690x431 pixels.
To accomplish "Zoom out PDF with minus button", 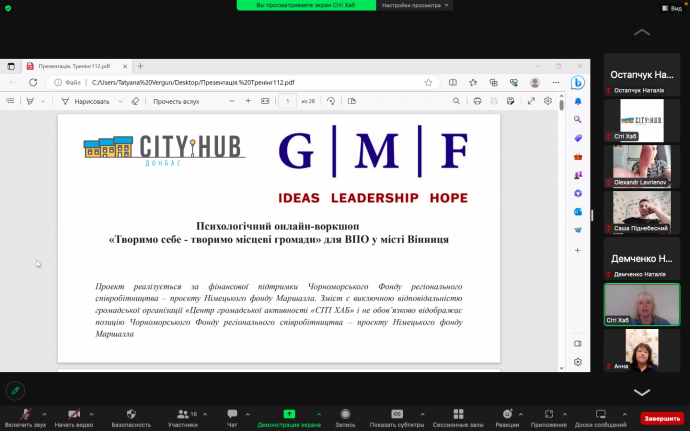I will click(231, 101).
